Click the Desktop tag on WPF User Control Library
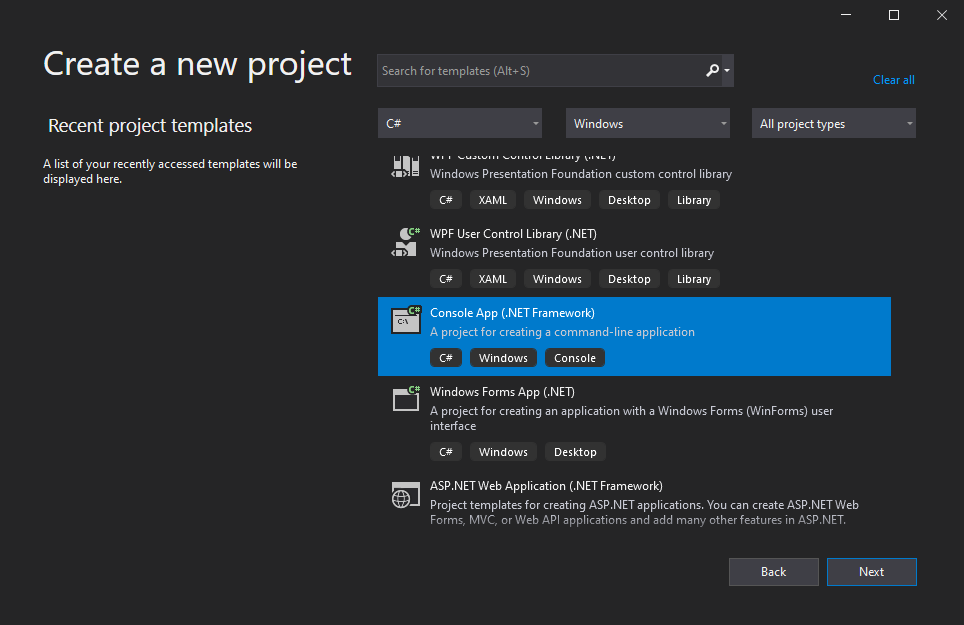The height and width of the screenshot is (625, 964). click(x=630, y=279)
